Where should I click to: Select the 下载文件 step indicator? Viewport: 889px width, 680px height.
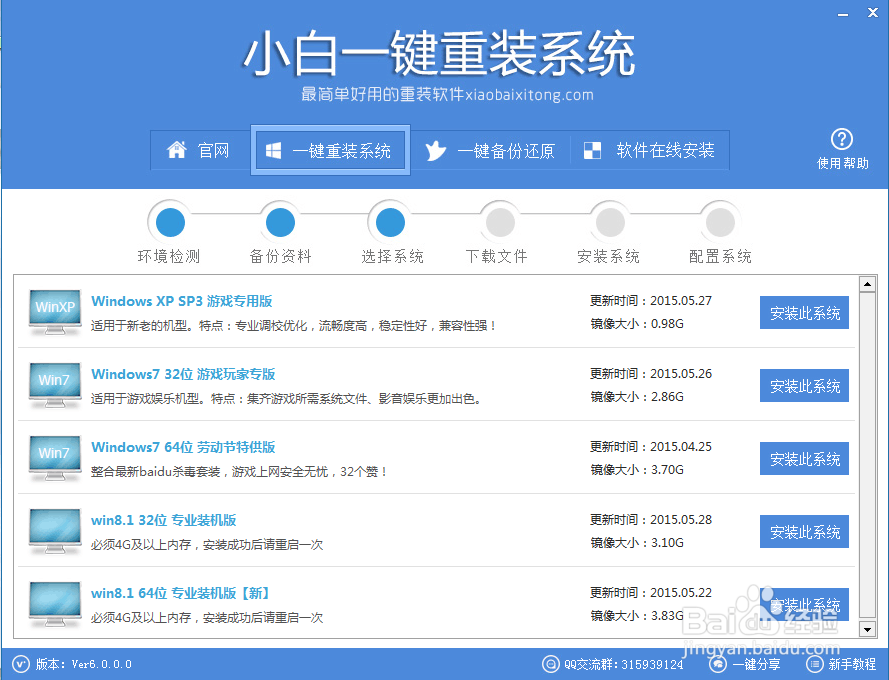click(499, 222)
